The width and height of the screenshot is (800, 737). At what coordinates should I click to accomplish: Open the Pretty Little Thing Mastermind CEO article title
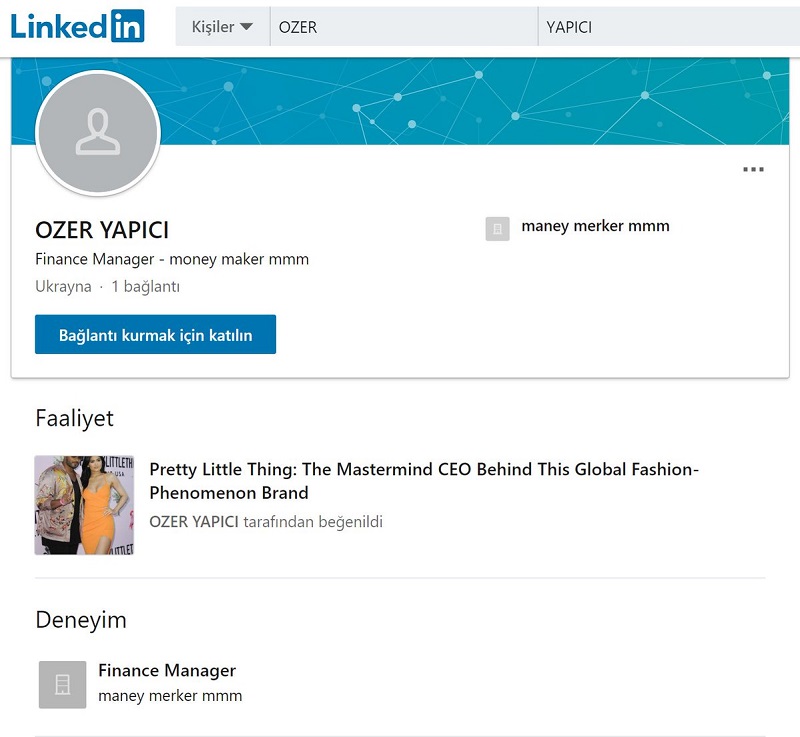tap(424, 481)
